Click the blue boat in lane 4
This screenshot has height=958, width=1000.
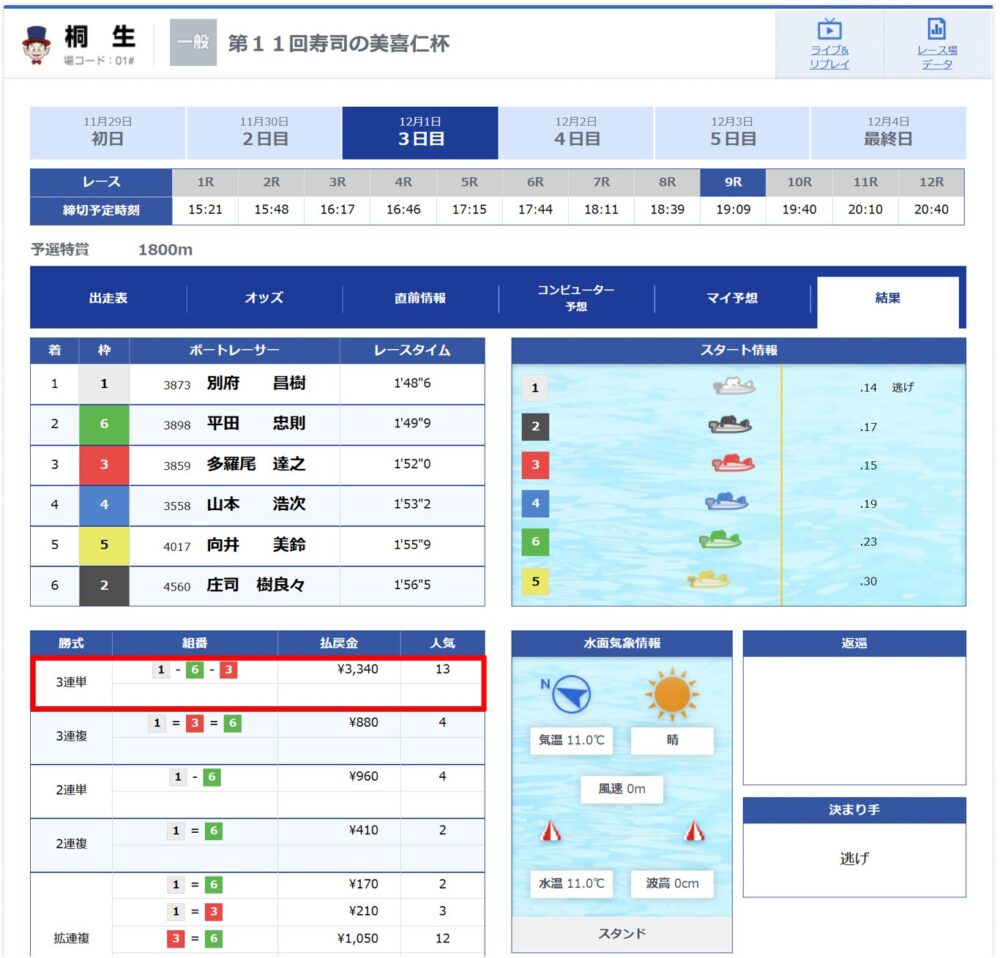726,502
